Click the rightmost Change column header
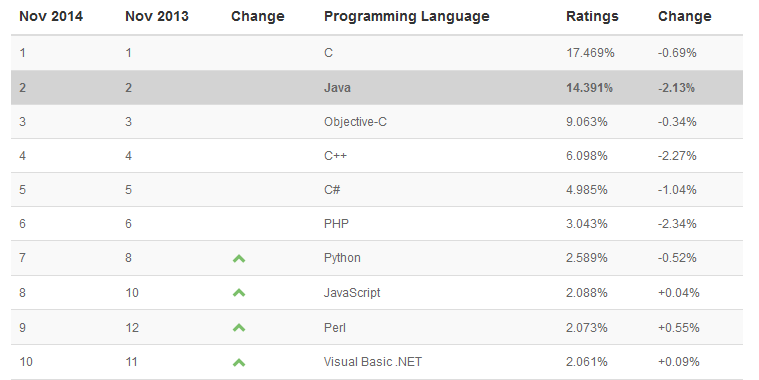The image size is (759, 380). 684,16
